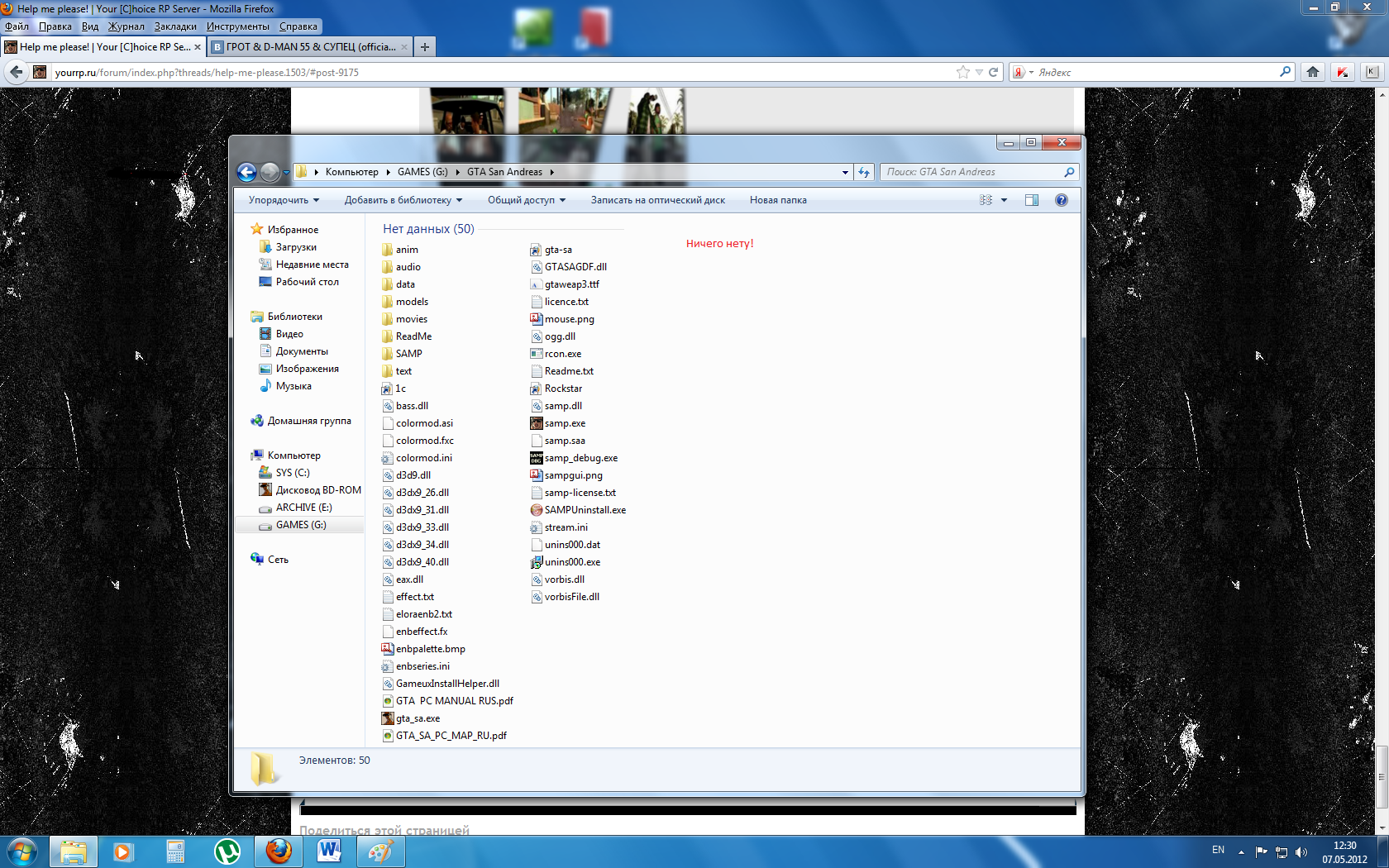Viewport: 1389px width, 868px height.
Task: Open Домашняя группа in the sidebar
Action: coord(301,421)
